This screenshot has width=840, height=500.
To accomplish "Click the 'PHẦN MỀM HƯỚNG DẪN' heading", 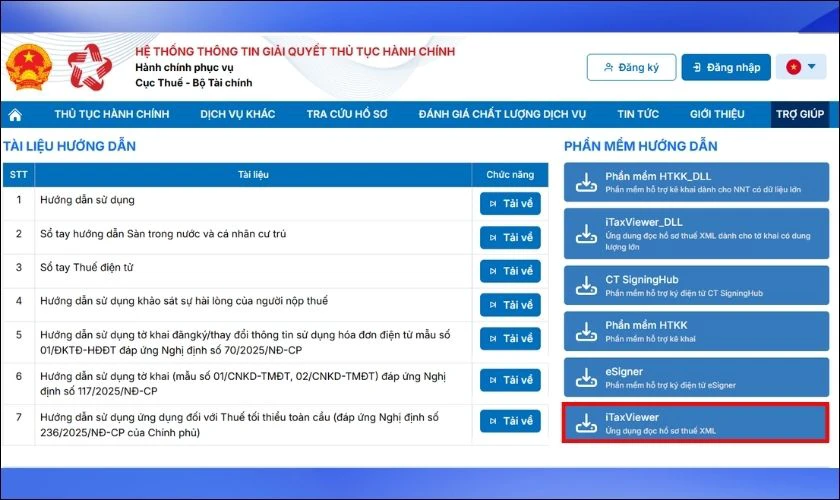I will (x=640, y=146).
